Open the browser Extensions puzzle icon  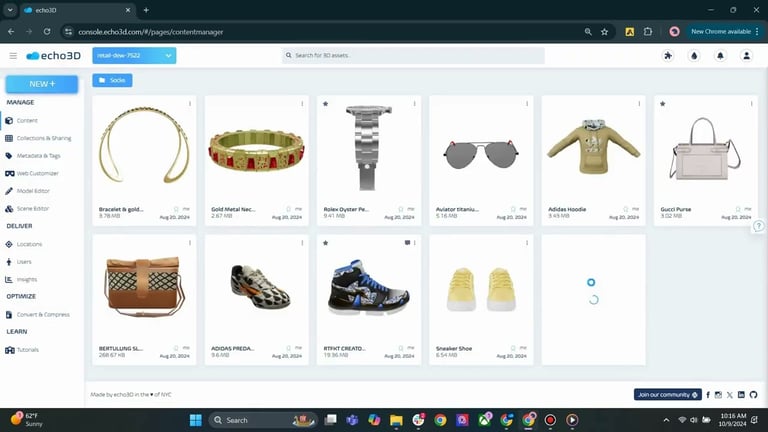click(648, 32)
